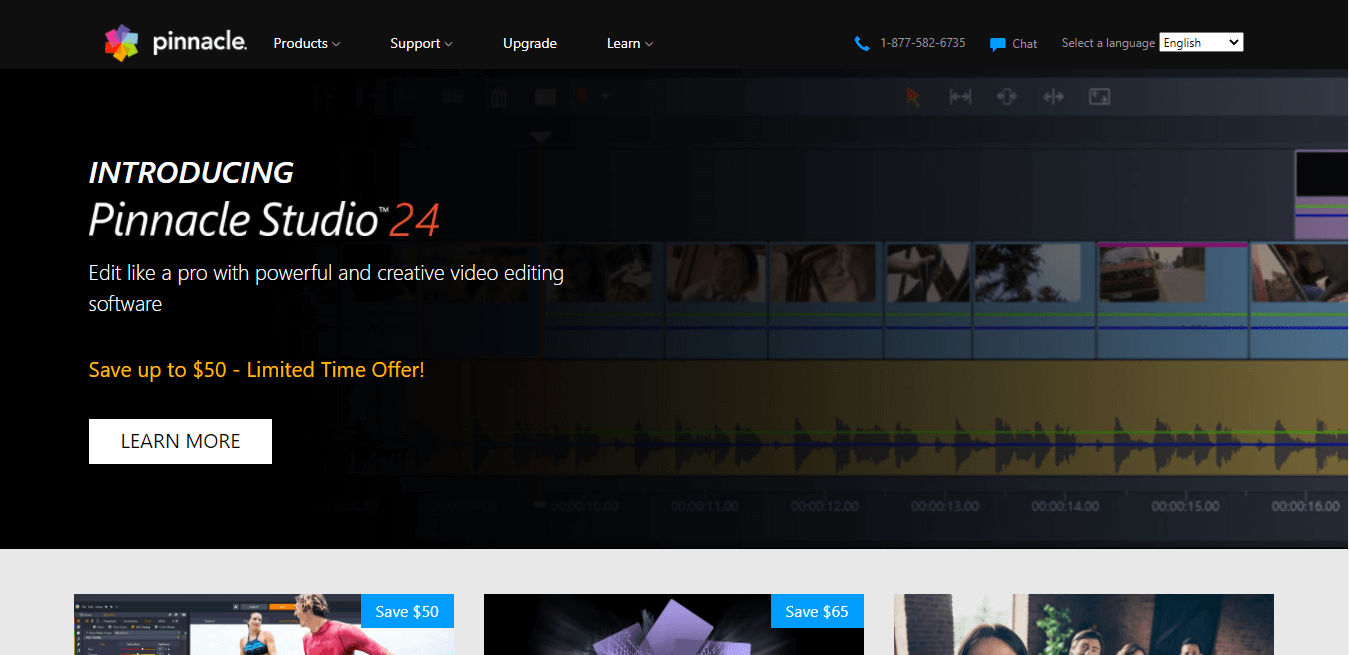Open the Learn dropdown menu
This screenshot has width=1349, height=655.
[630, 43]
